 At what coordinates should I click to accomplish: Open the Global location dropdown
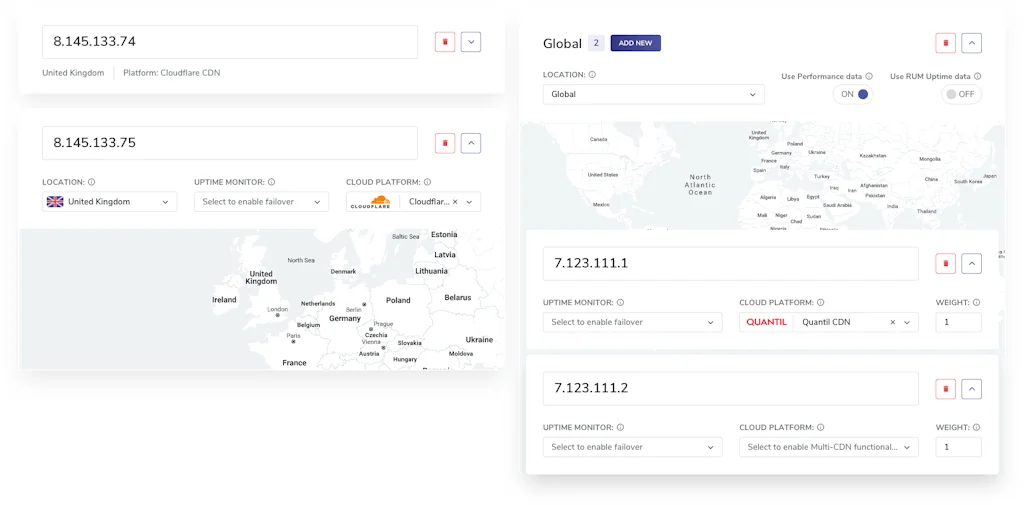[x=653, y=94]
